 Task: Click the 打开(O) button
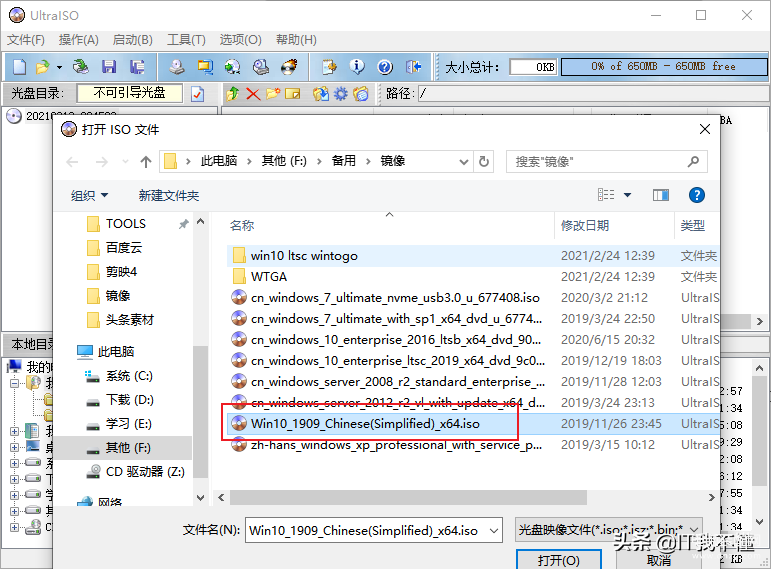pyautogui.click(x=559, y=560)
